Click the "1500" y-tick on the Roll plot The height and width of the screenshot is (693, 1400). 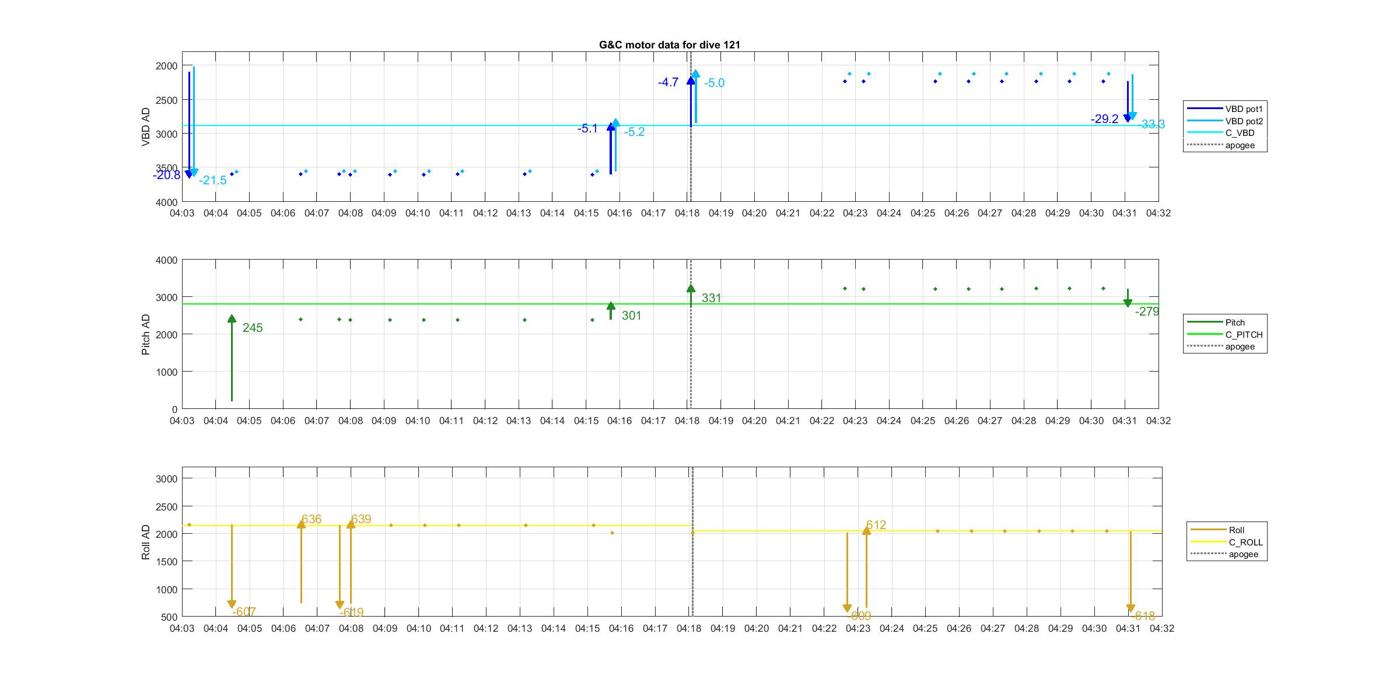pyautogui.click(x=166, y=562)
